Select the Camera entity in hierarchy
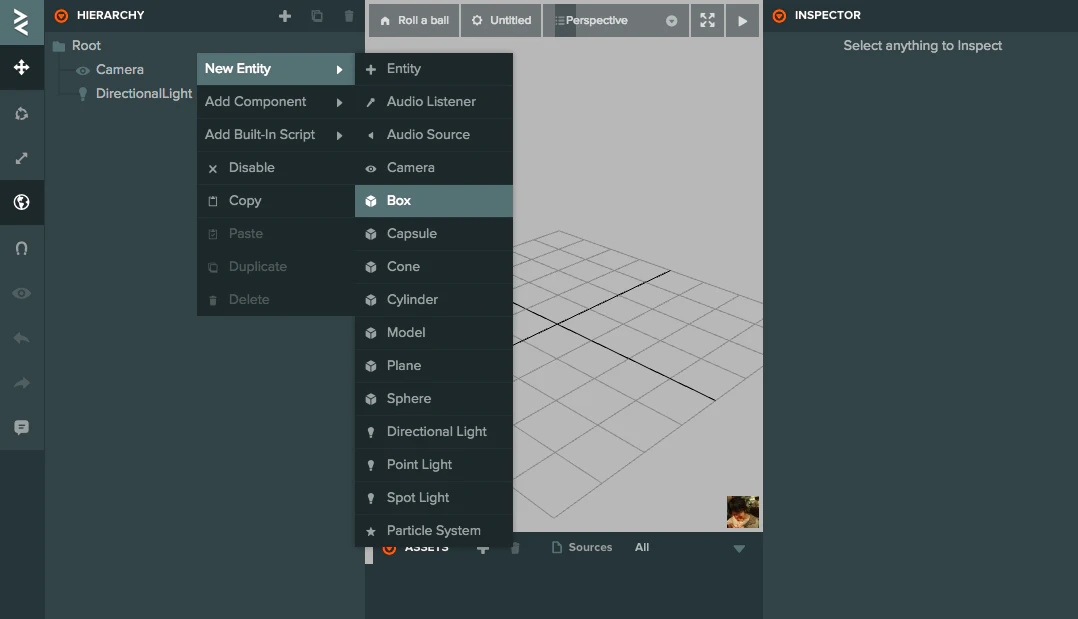The height and width of the screenshot is (619, 1078). (x=120, y=69)
